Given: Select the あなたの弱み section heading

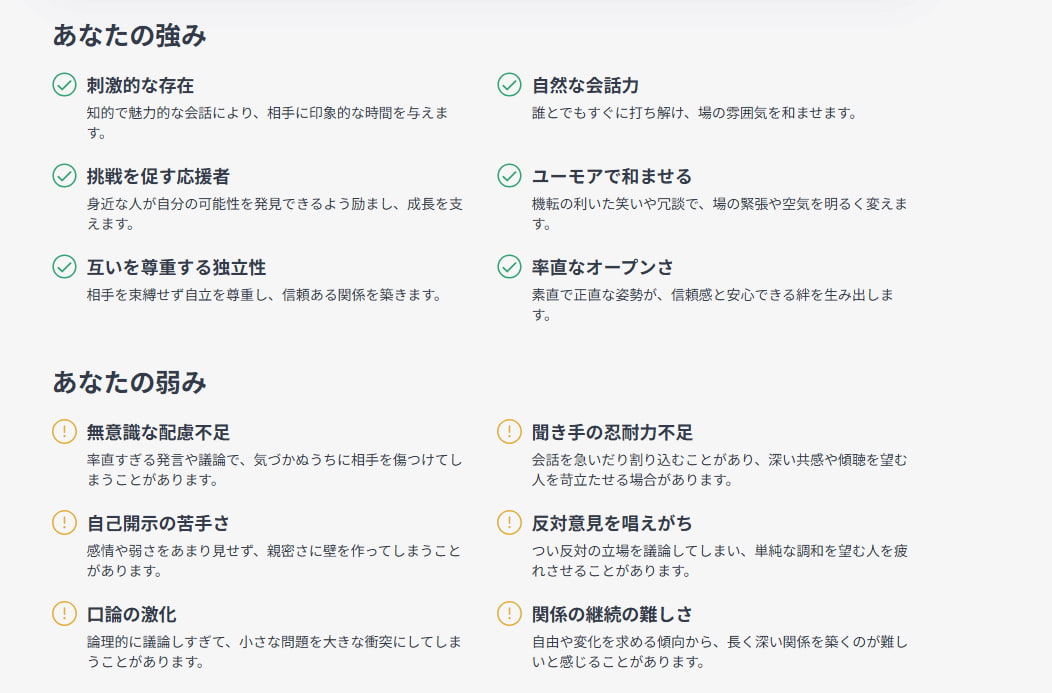Looking at the screenshot, I should tap(129, 382).
